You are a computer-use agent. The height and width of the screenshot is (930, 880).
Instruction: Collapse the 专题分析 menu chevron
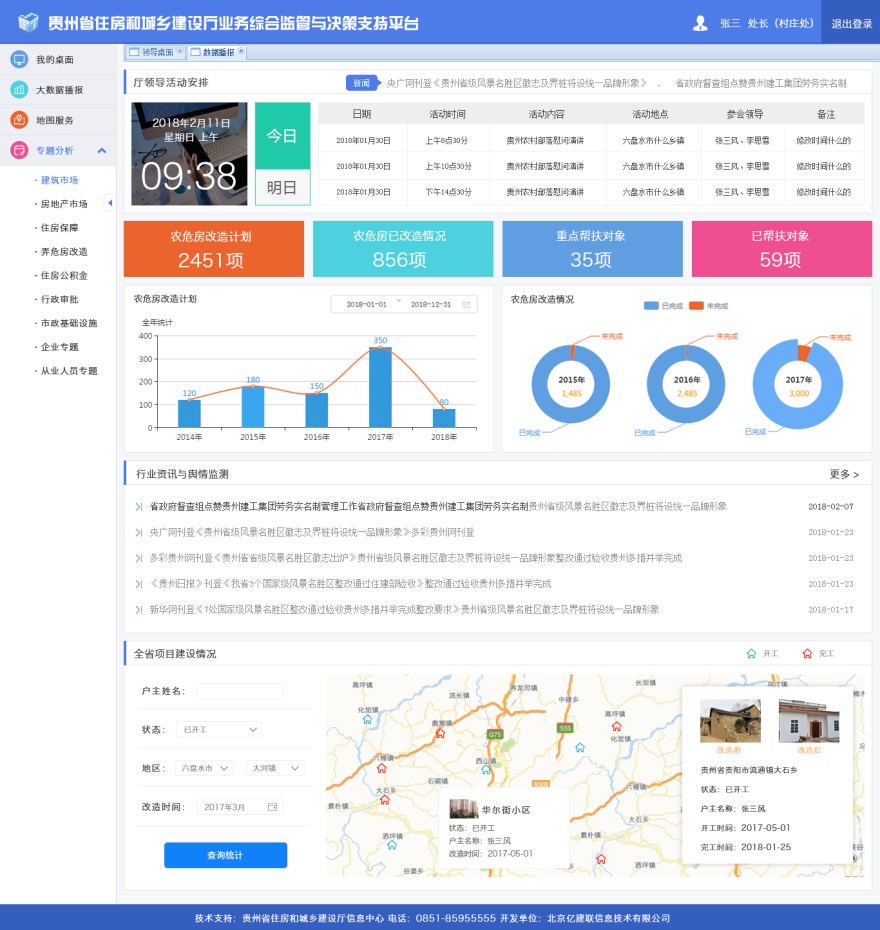102,151
